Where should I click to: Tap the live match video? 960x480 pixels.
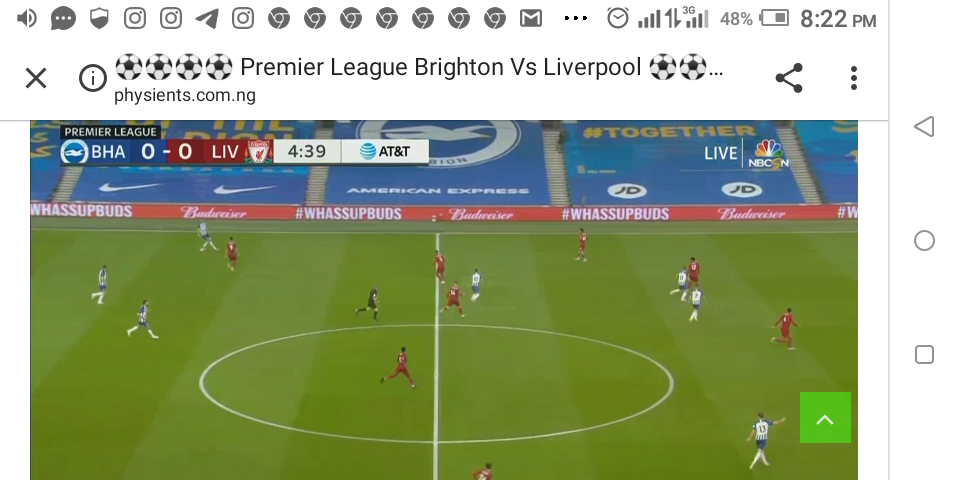pyautogui.click(x=444, y=300)
